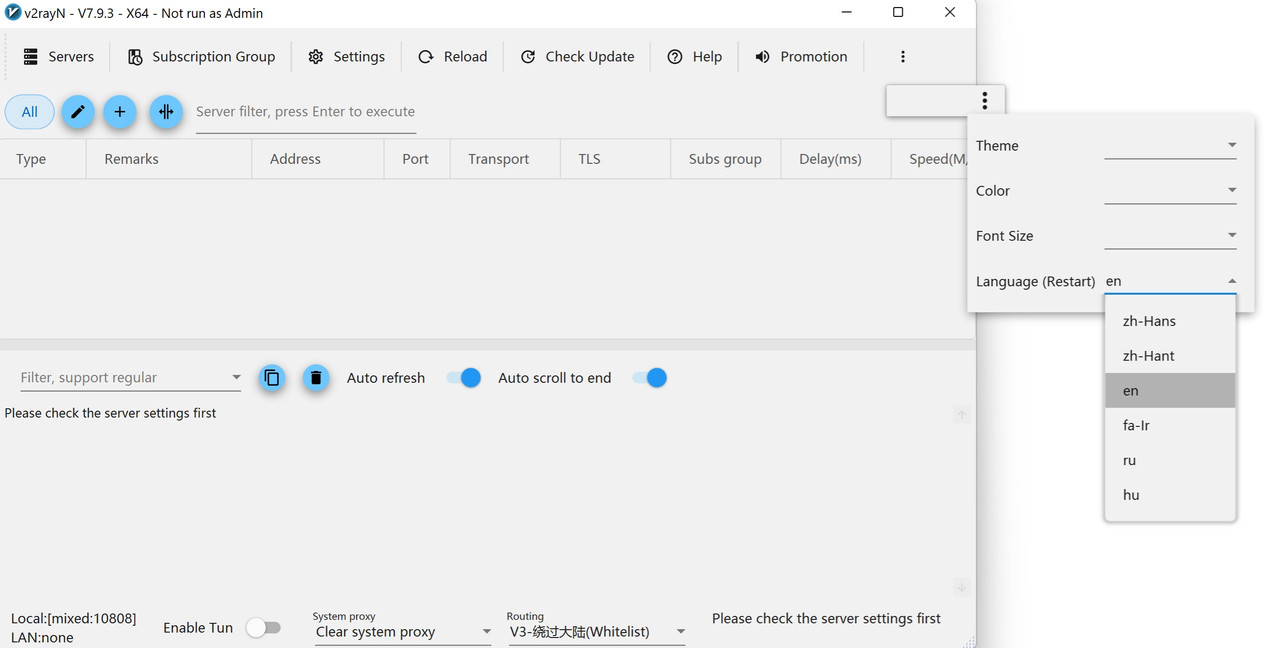Sort by the Delay(ms) column header

pos(835,159)
